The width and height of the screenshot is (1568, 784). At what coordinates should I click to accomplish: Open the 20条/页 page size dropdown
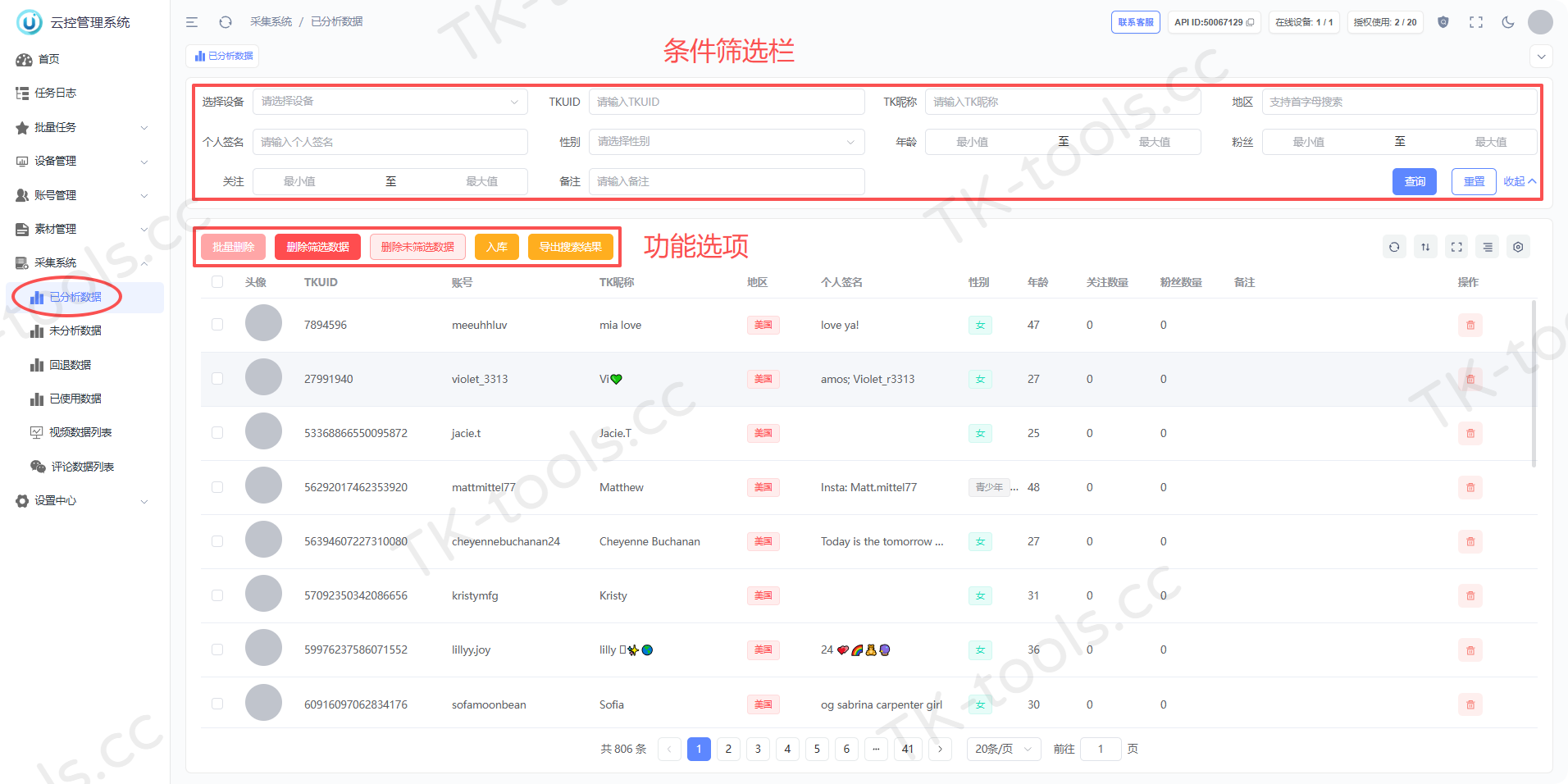[x=1004, y=749]
